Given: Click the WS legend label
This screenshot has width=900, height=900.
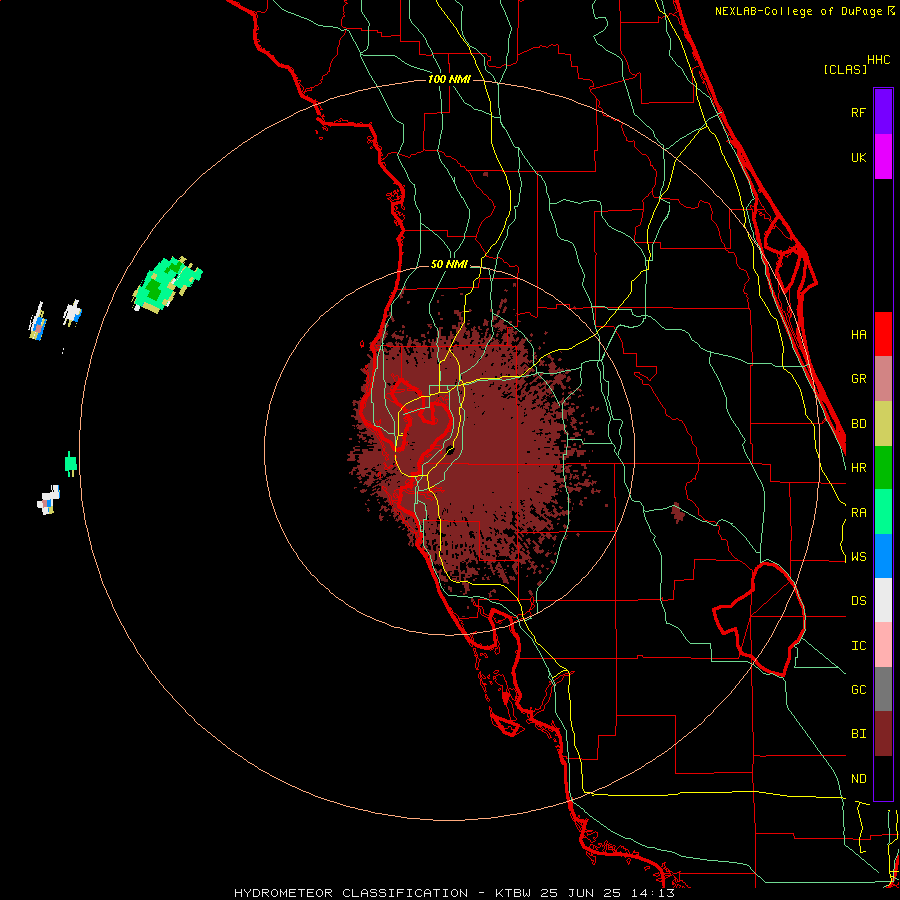Looking at the screenshot, I should tap(858, 557).
